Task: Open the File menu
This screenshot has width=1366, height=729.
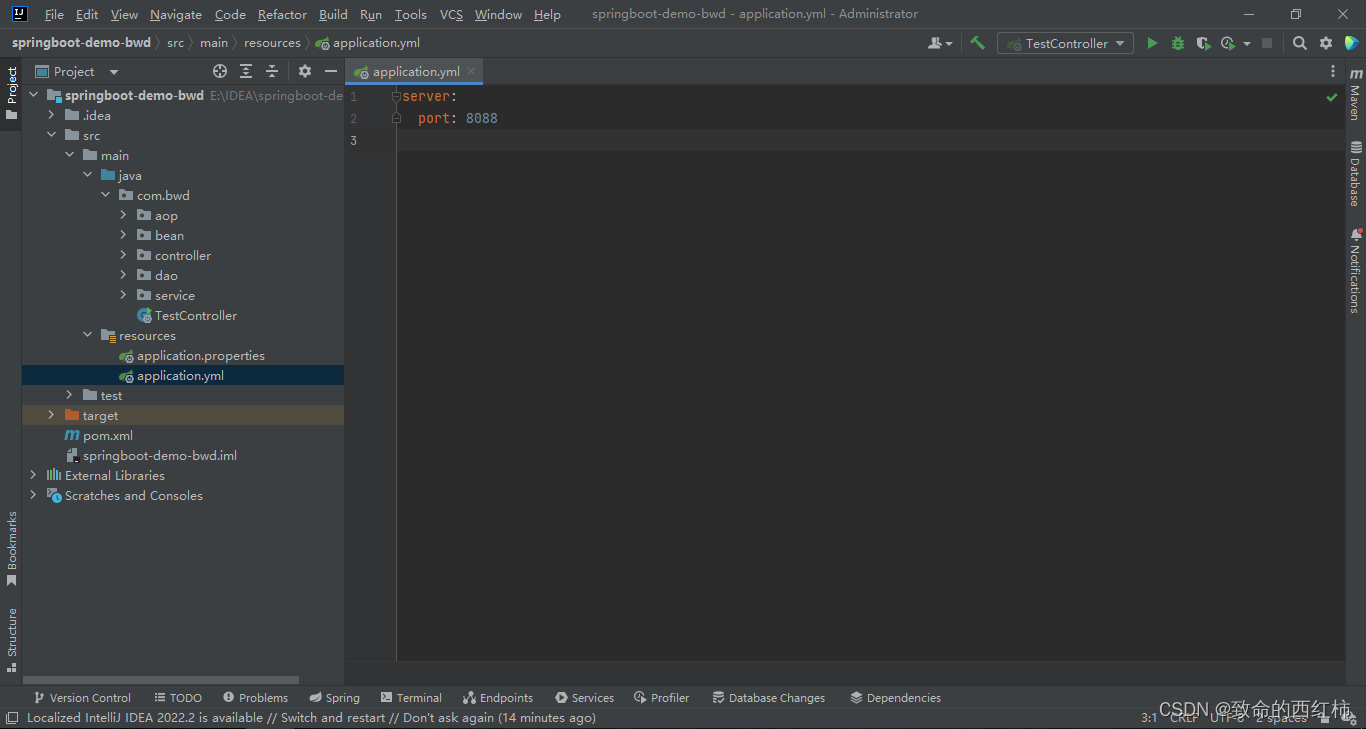Action: point(54,14)
